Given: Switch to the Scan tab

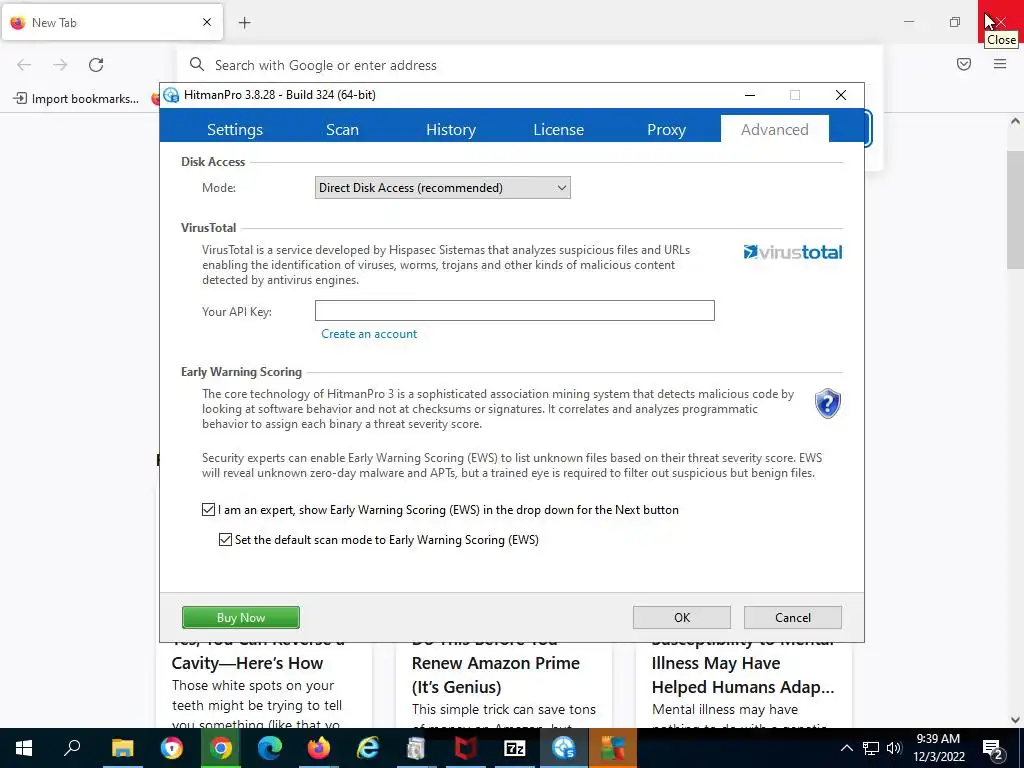Looking at the screenshot, I should click(x=342, y=129).
